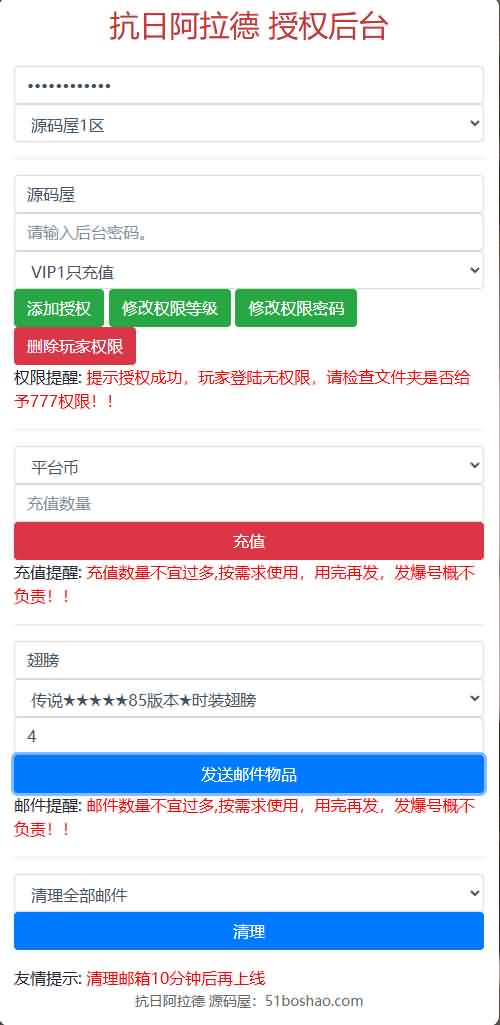This screenshot has width=500, height=1025.
Task: Click the 充值数量 amount field
Action: [248, 503]
